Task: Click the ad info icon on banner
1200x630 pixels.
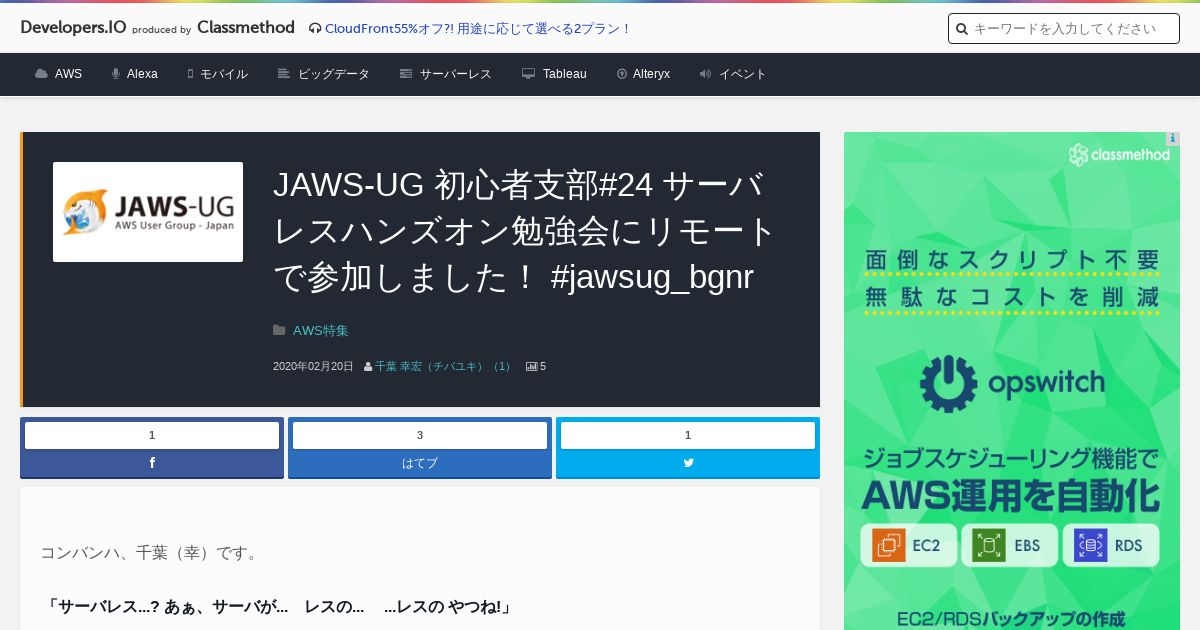Action: [x=1173, y=139]
